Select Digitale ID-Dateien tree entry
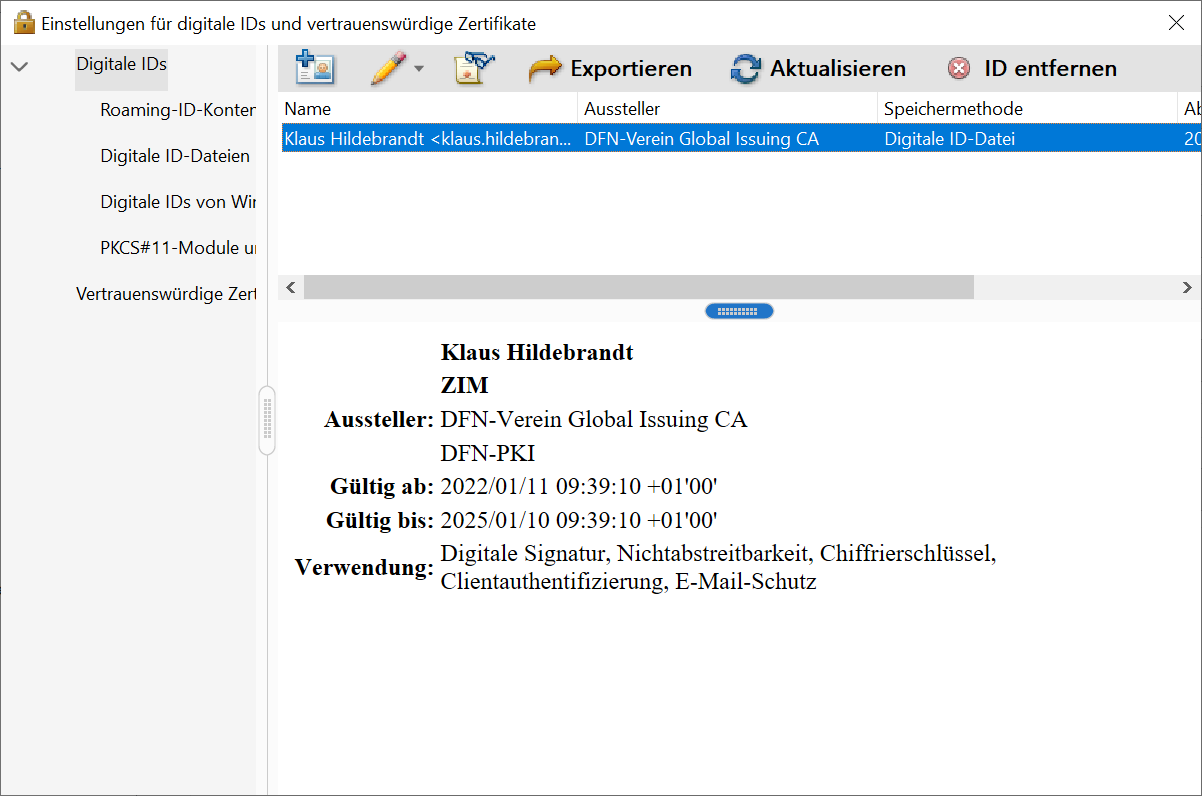The image size is (1202, 796). click(x=175, y=156)
